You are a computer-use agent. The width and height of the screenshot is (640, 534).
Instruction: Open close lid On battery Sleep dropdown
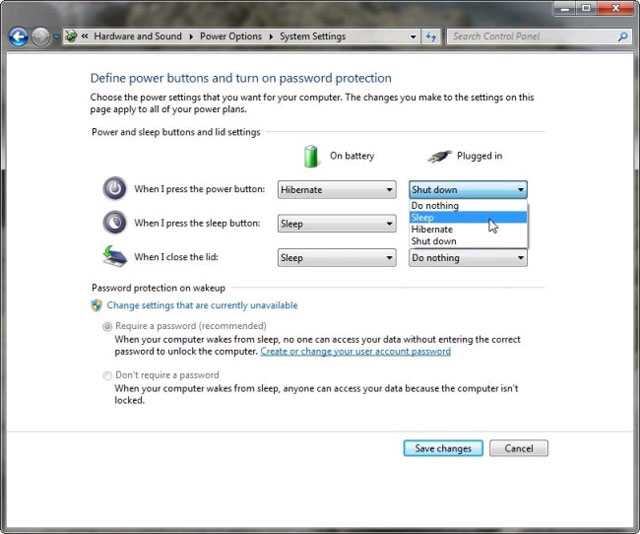337,258
